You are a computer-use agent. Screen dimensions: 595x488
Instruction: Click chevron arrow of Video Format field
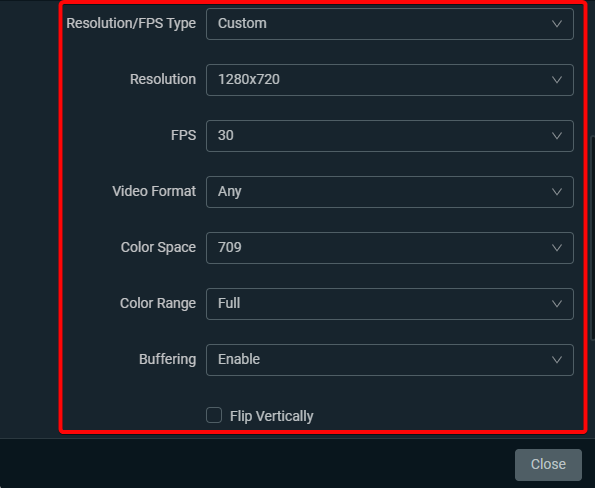coord(557,192)
